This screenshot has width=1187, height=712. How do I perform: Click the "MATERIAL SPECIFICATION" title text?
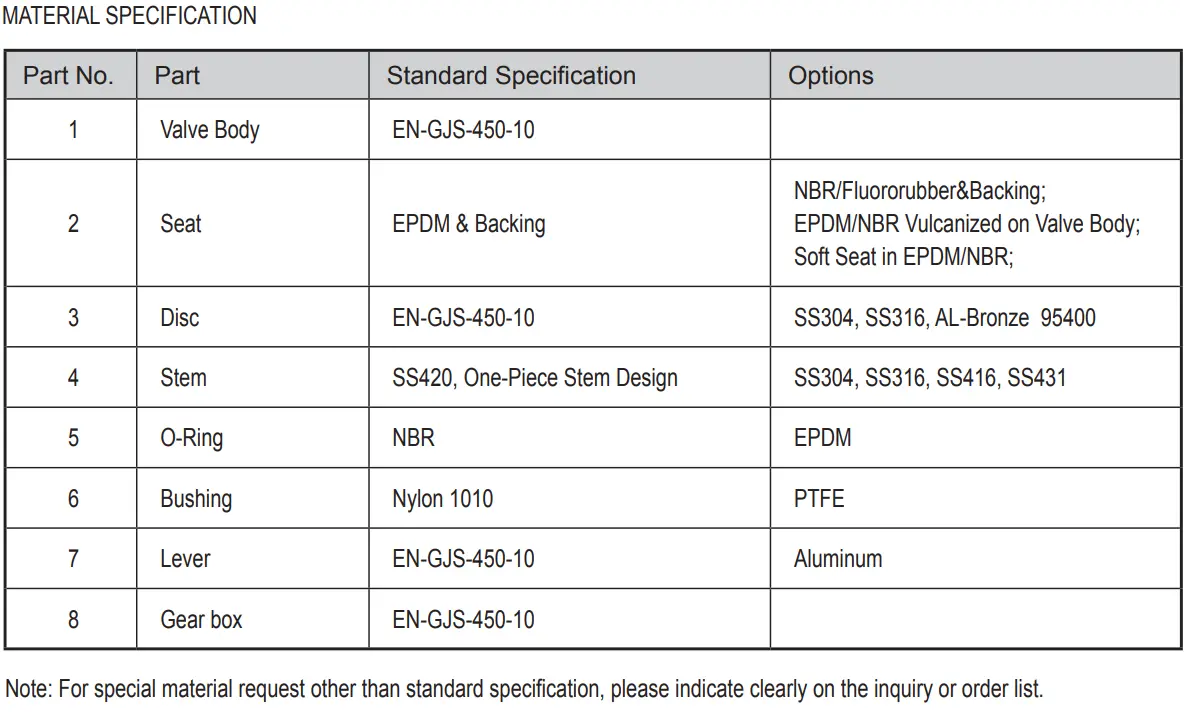pyautogui.click(x=129, y=16)
